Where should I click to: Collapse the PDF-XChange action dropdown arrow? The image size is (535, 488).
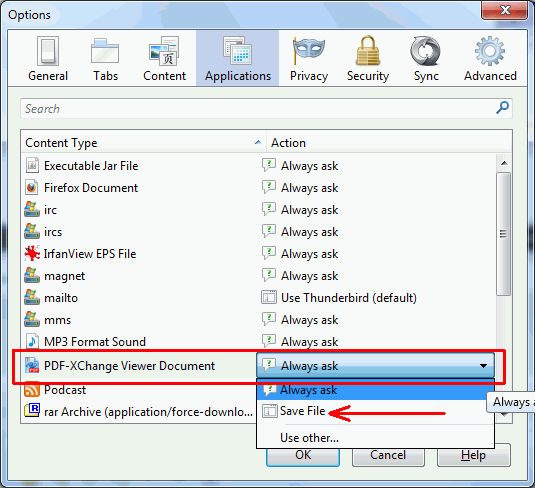coord(483,366)
